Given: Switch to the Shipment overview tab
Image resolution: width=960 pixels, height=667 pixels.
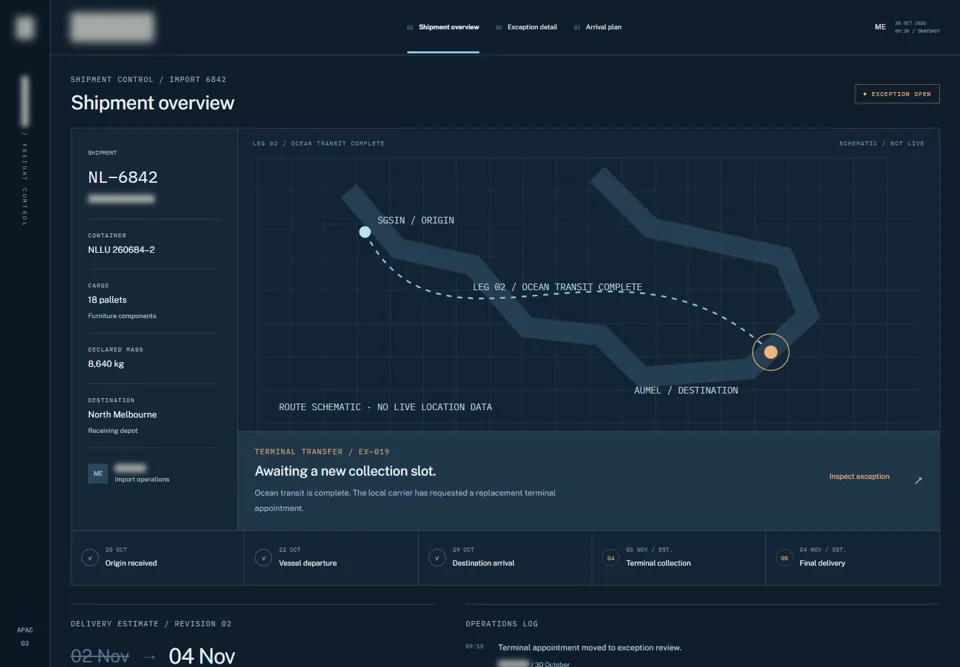Looking at the screenshot, I should pyautogui.click(x=443, y=27).
